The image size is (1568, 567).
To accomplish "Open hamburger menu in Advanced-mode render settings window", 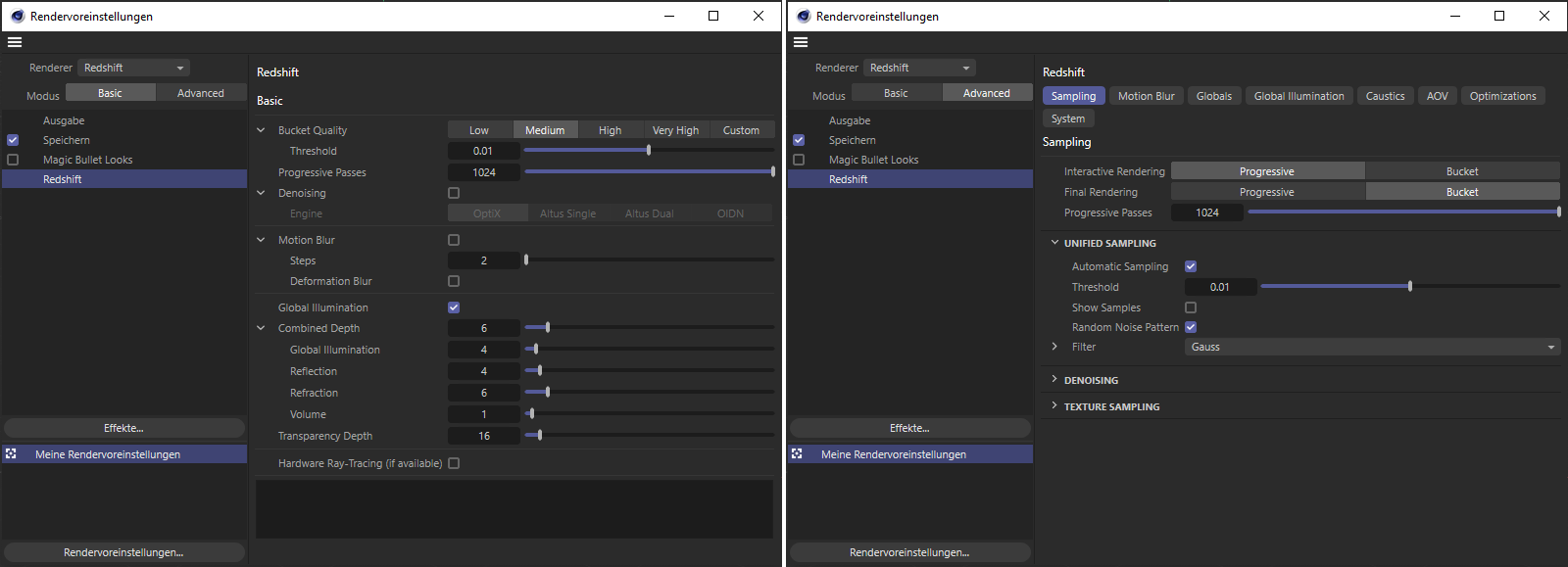I will click(x=801, y=42).
